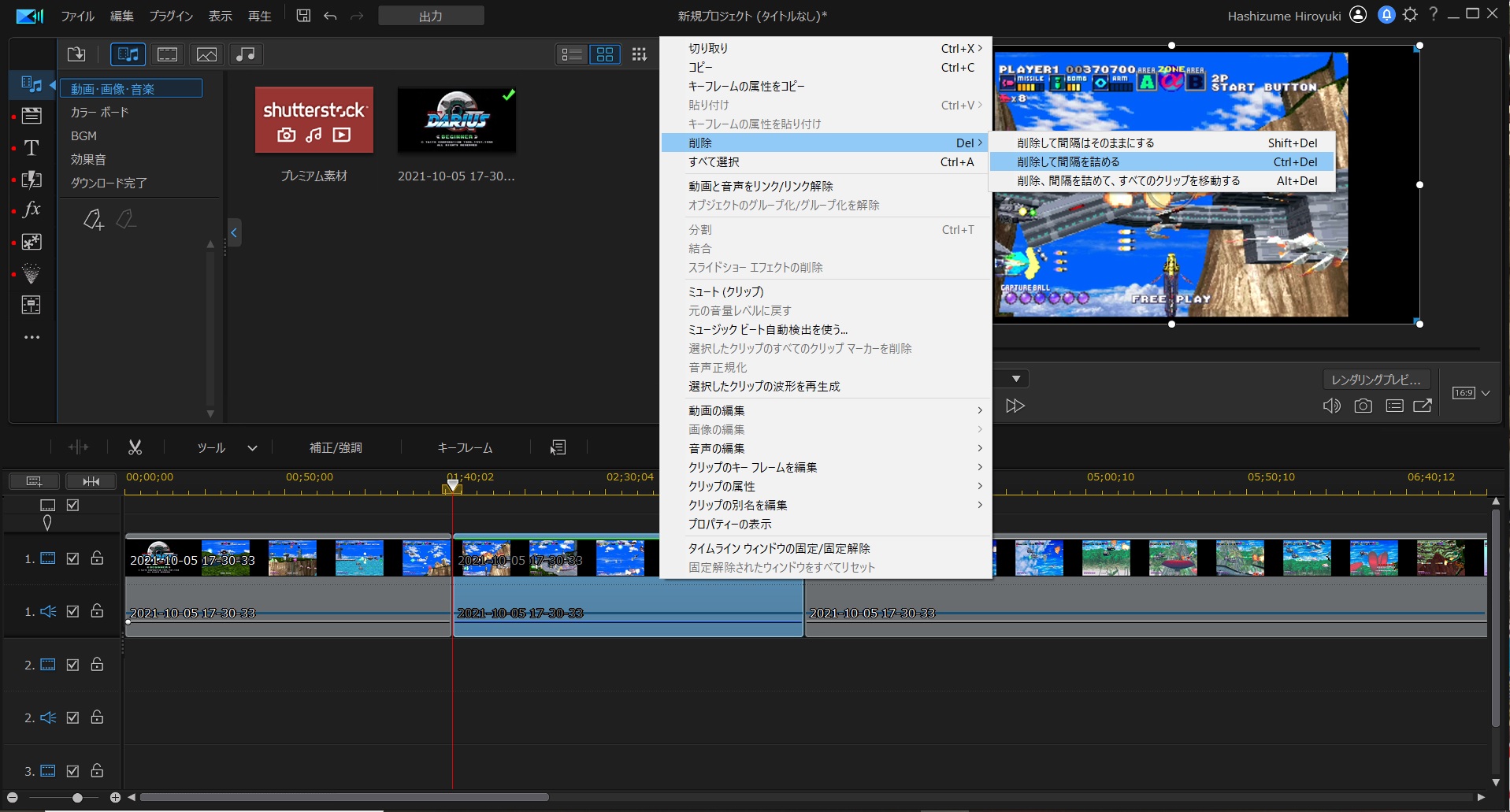
Task: Select BGM in the library list
Action: (83, 135)
